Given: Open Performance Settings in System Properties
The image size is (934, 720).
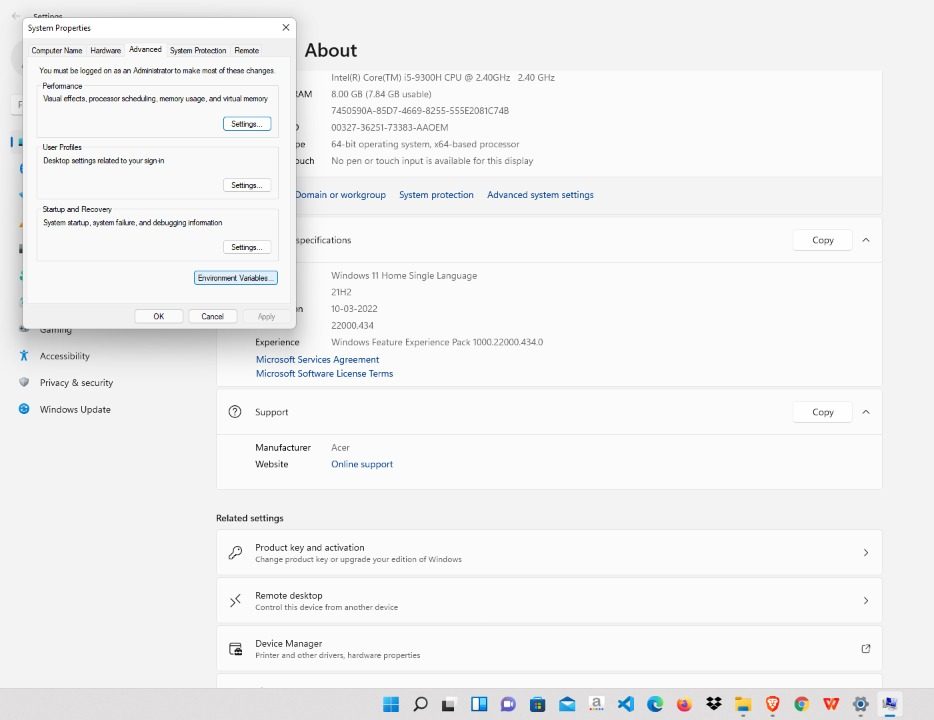Looking at the screenshot, I should (x=246, y=124).
